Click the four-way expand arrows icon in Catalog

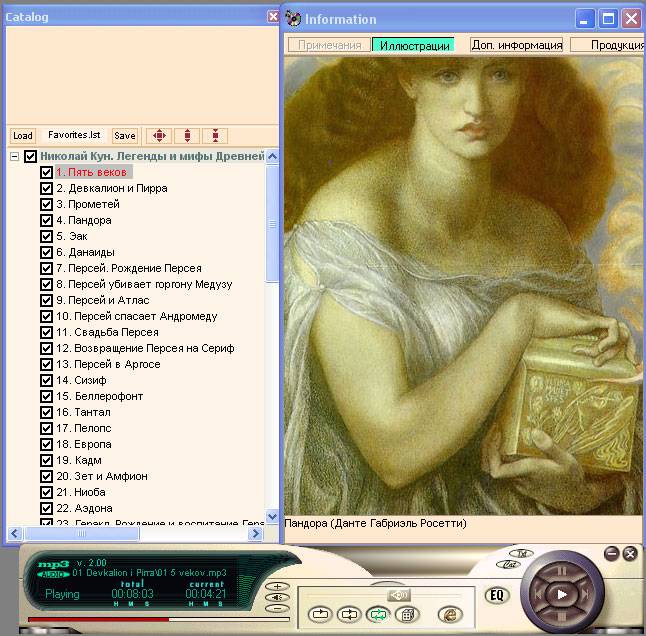pyautogui.click(x=159, y=136)
